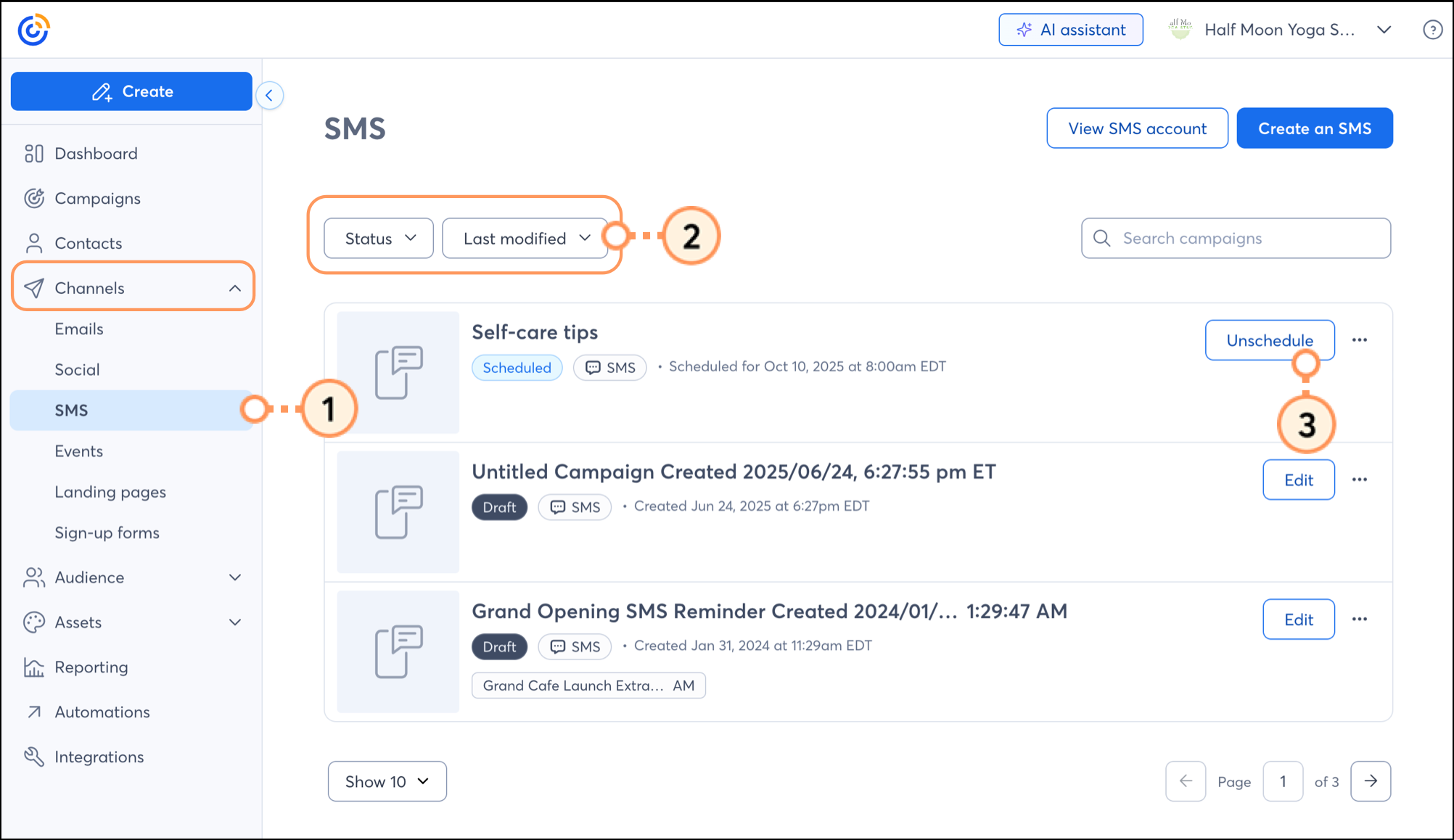The width and height of the screenshot is (1454, 840).
Task: Open Reporting from the sidebar
Action: click(91, 667)
